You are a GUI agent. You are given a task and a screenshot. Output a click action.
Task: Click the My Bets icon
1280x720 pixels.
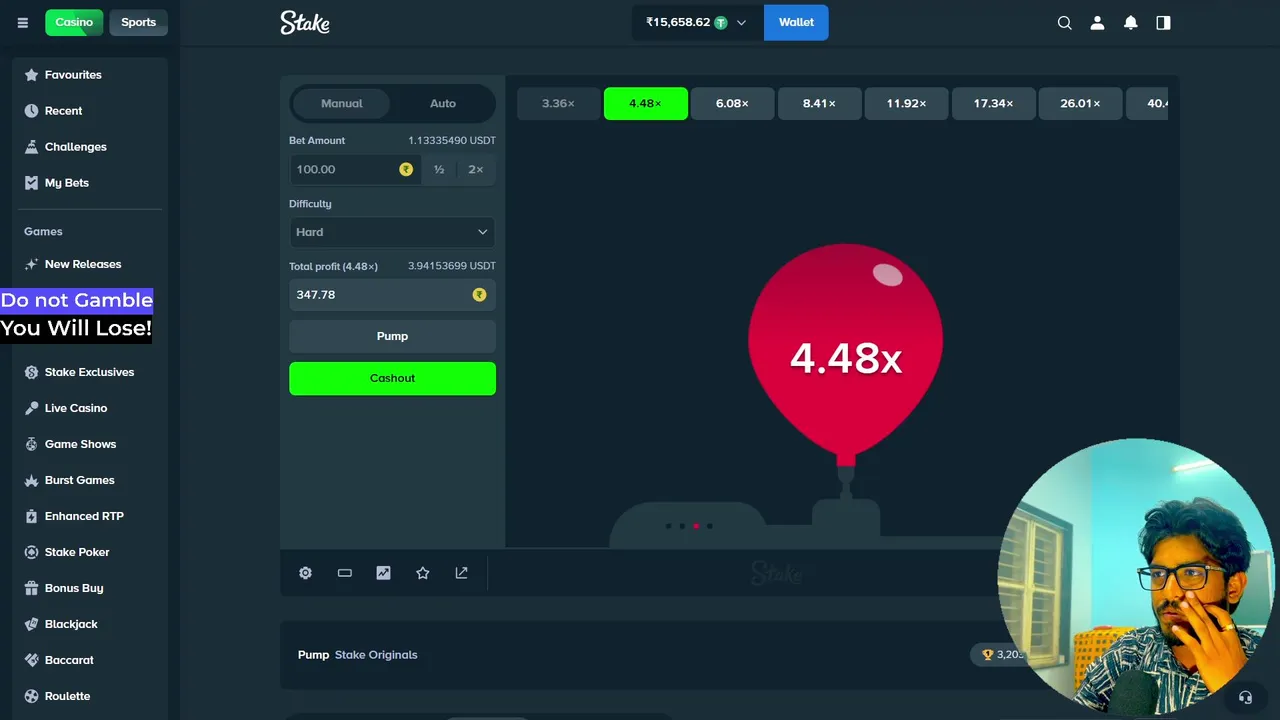pos(31,183)
